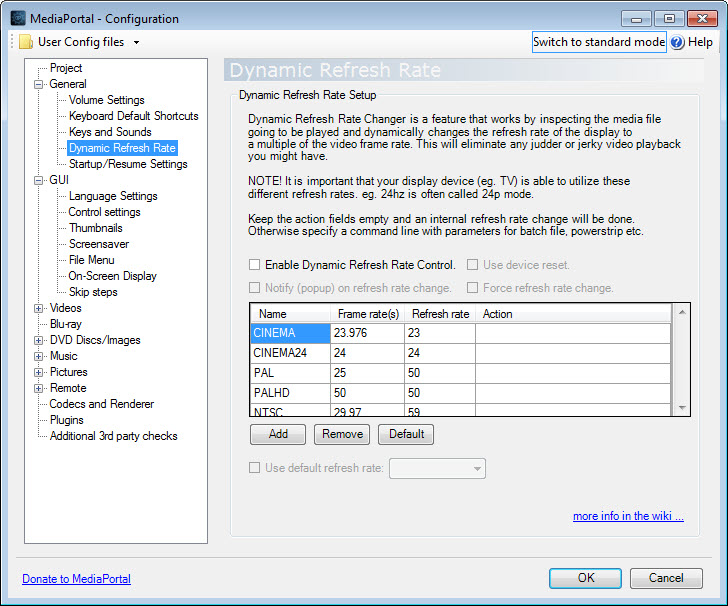Collapse the GUI tree node
728x606 pixels.
[39, 181]
